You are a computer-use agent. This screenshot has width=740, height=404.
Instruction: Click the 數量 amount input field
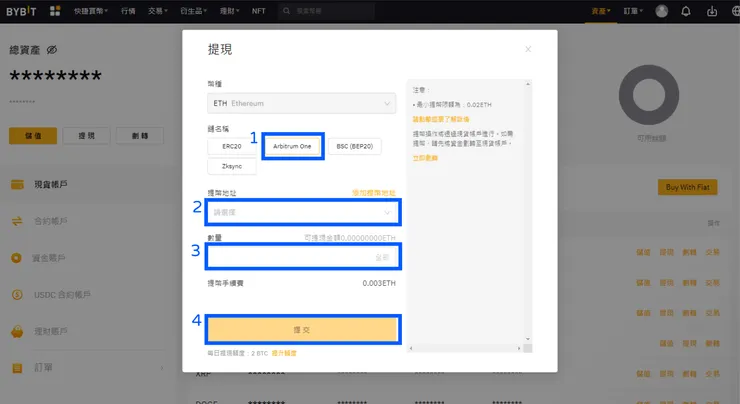point(303,257)
